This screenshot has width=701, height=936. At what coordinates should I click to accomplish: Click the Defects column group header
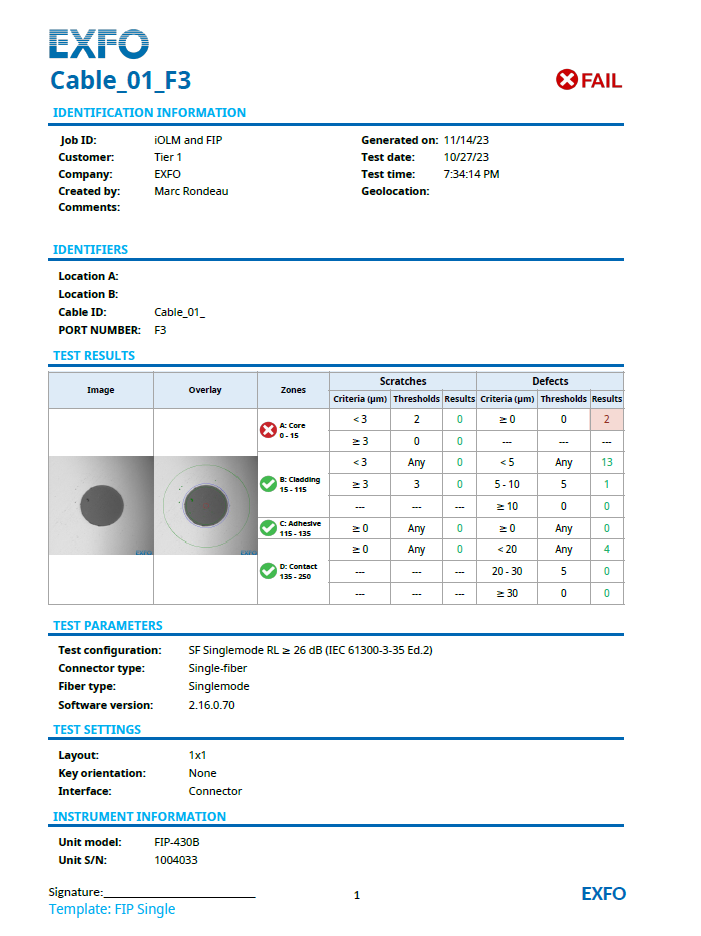(x=550, y=381)
